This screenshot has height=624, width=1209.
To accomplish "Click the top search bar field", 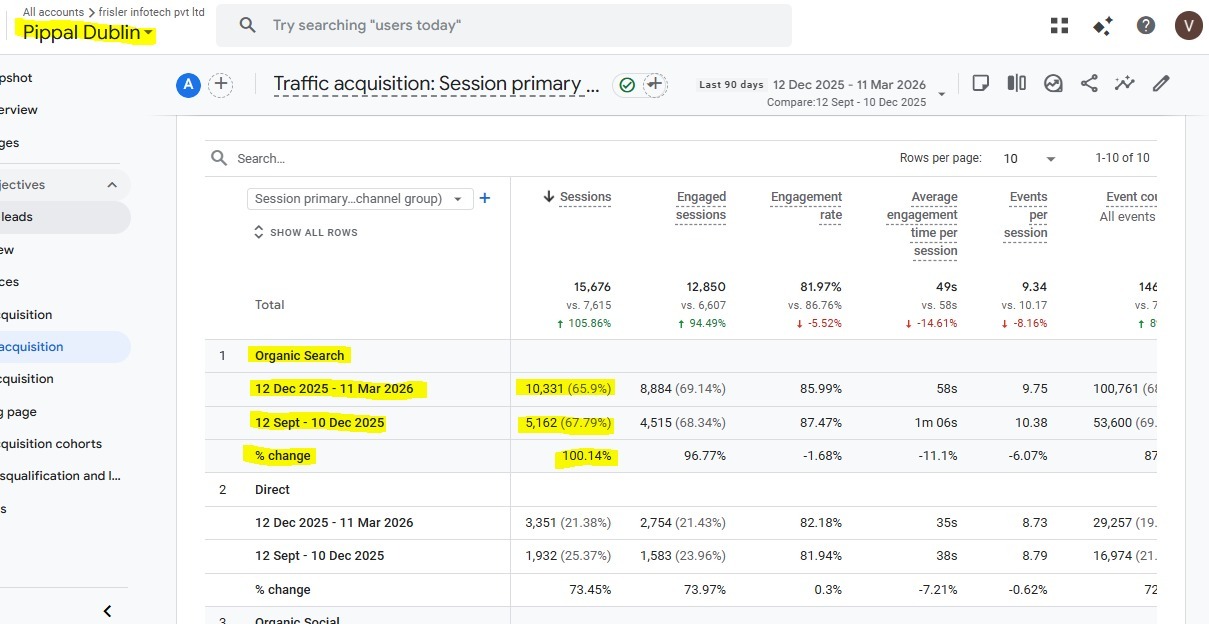I will [503, 25].
